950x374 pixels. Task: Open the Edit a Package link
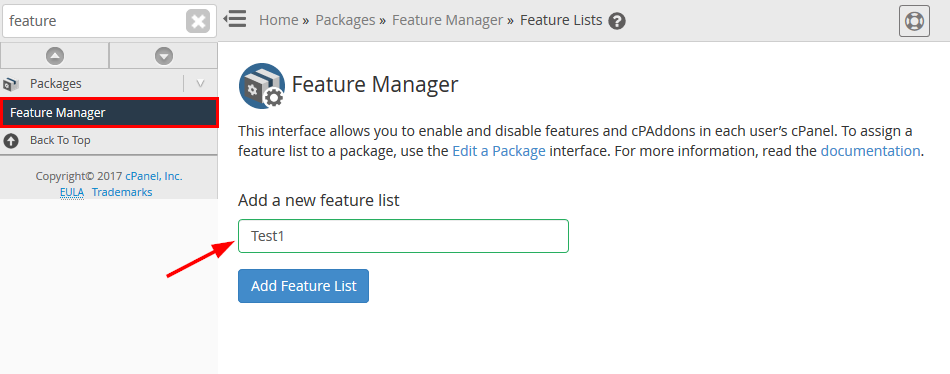click(499, 151)
